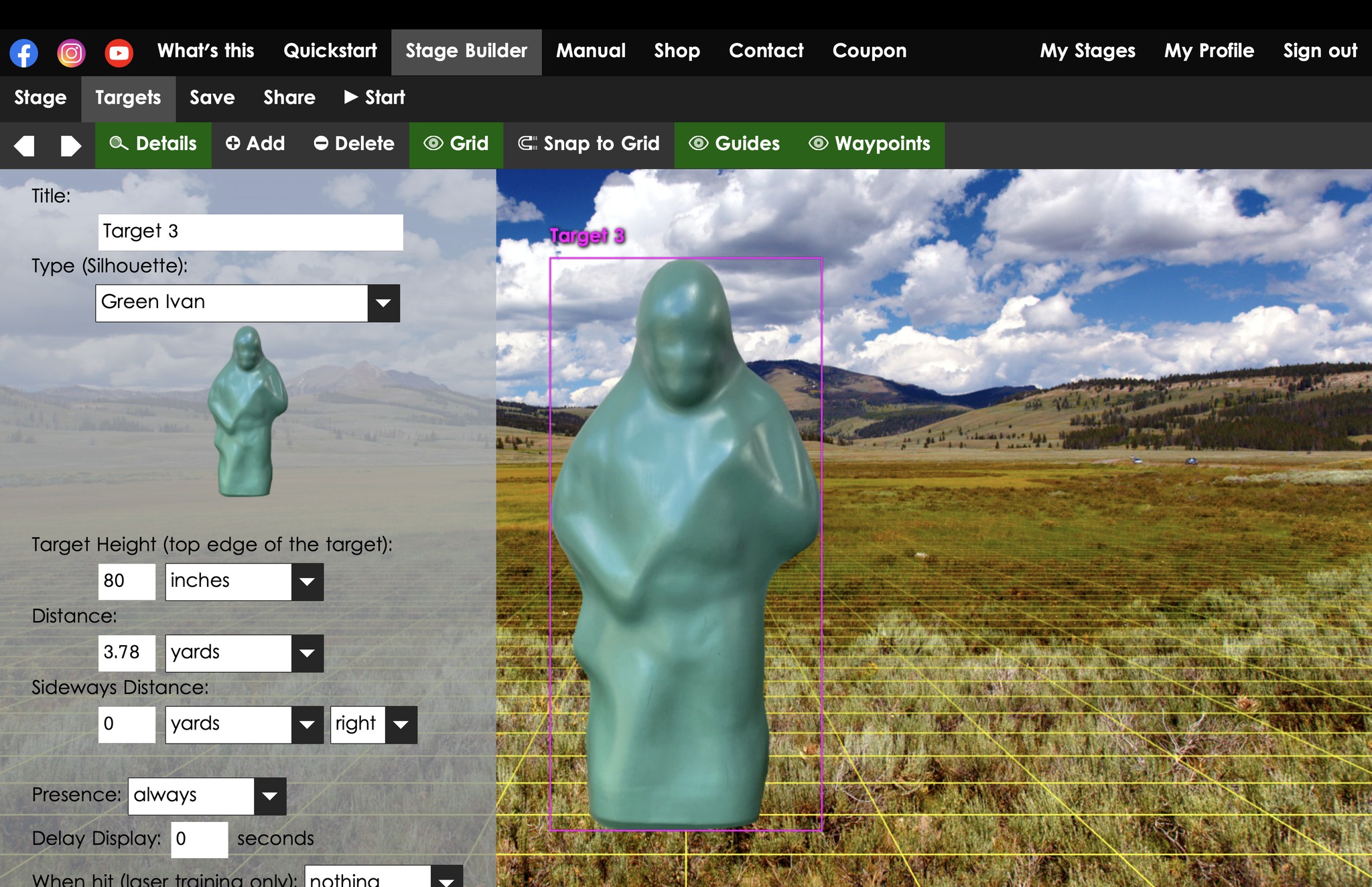Image resolution: width=1372 pixels, height=887 pixels.
Task: Open the Instagram icon link
Action: tap(71, 53)
